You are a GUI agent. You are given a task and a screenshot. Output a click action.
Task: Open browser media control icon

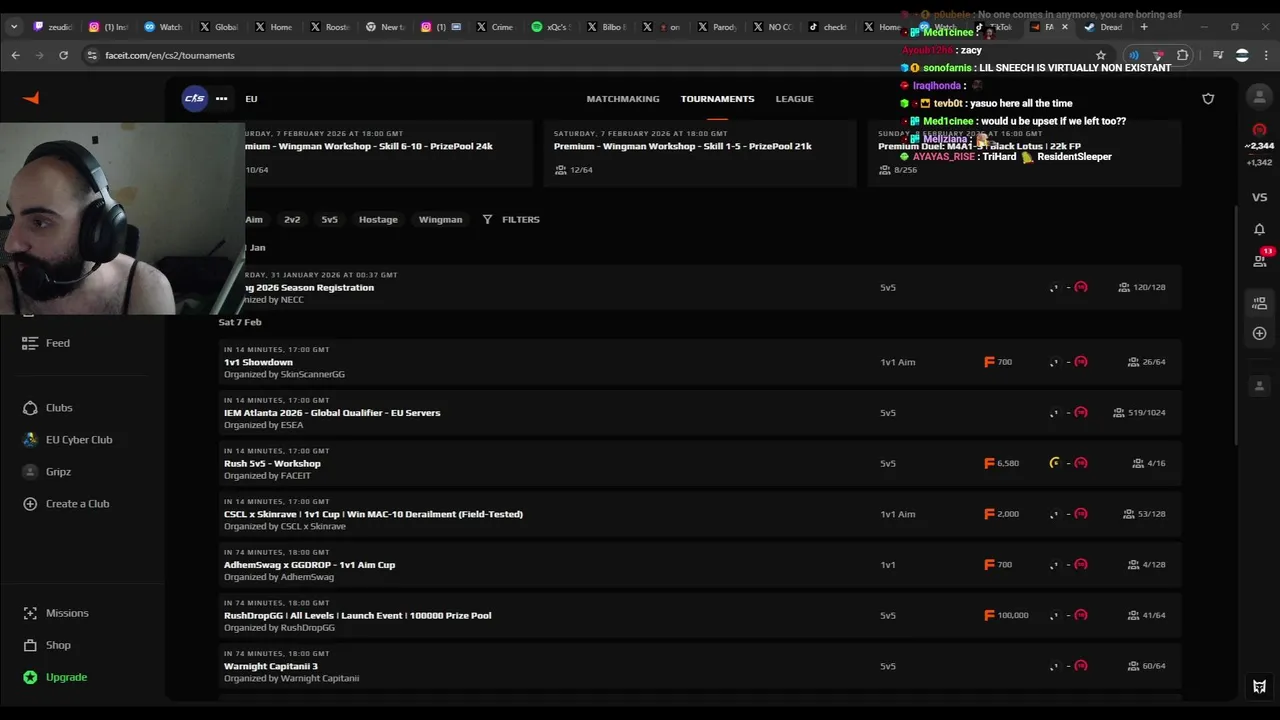click(x=1218, y=55)
